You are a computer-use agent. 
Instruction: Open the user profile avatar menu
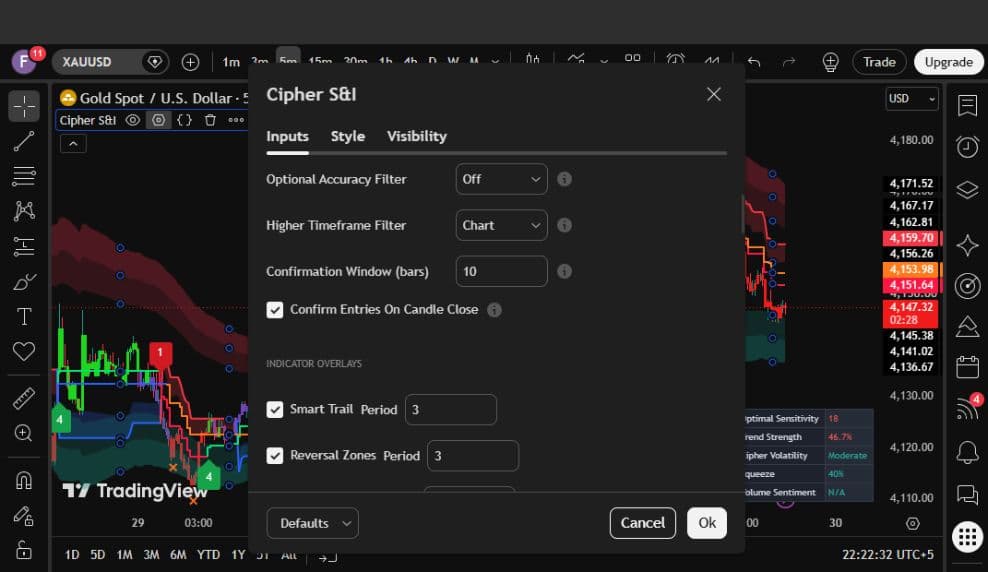[x=24, y=62]
